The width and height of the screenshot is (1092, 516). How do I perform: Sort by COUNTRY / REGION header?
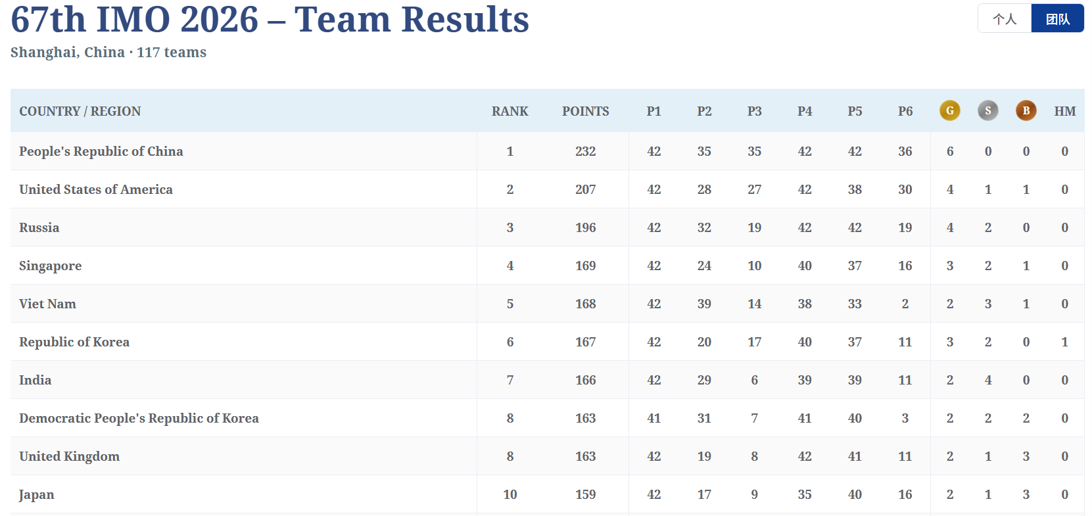[80, 111]
